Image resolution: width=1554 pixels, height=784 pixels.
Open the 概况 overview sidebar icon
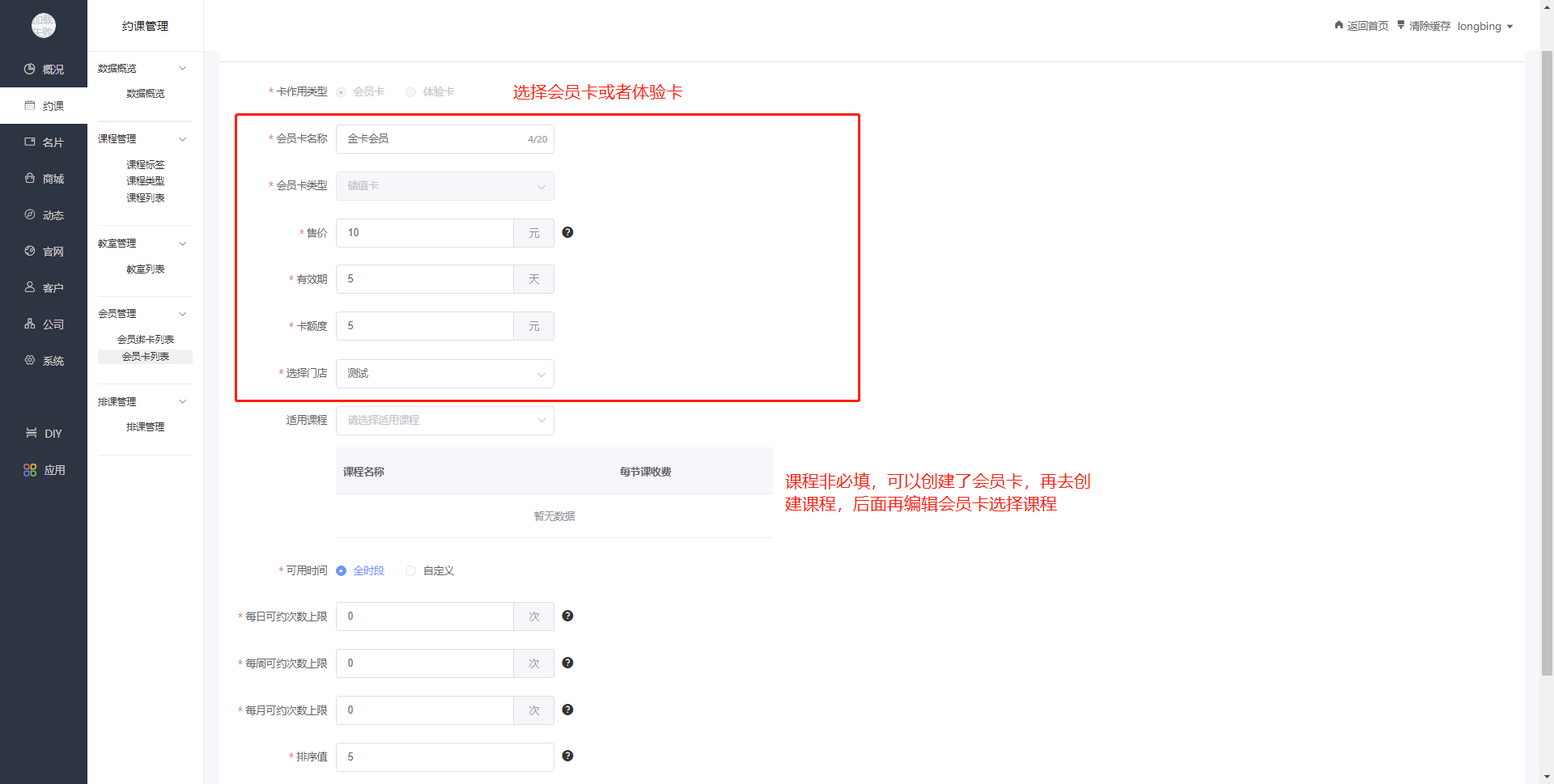point(30,70)
